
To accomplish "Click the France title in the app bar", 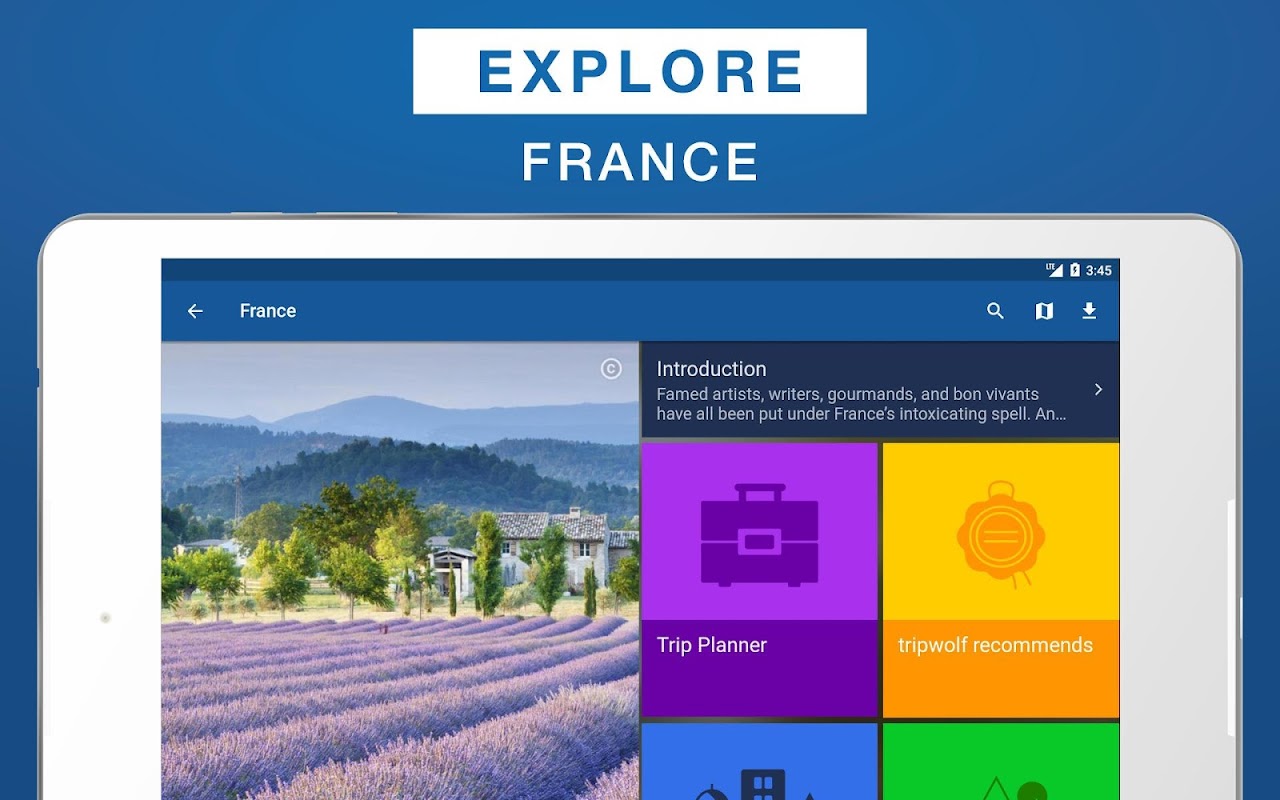I will point(268,311).
